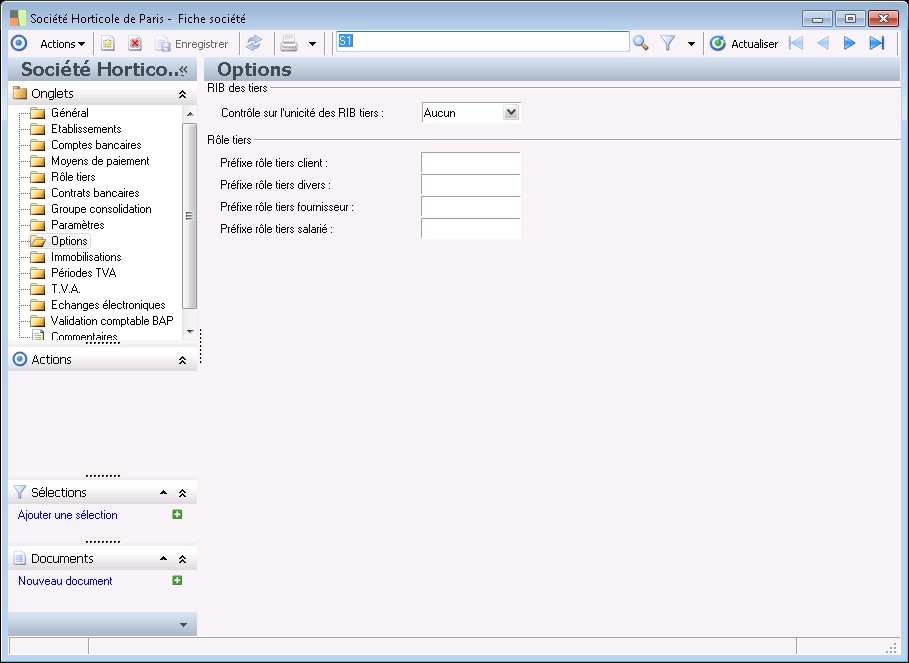The width and height of the screenshot is (909, 663).
Task: Open Commentaires document item
Action: [84, 336]
